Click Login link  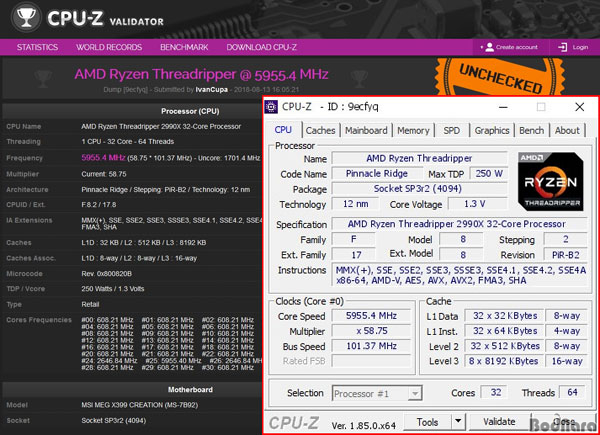click(580, 47)
